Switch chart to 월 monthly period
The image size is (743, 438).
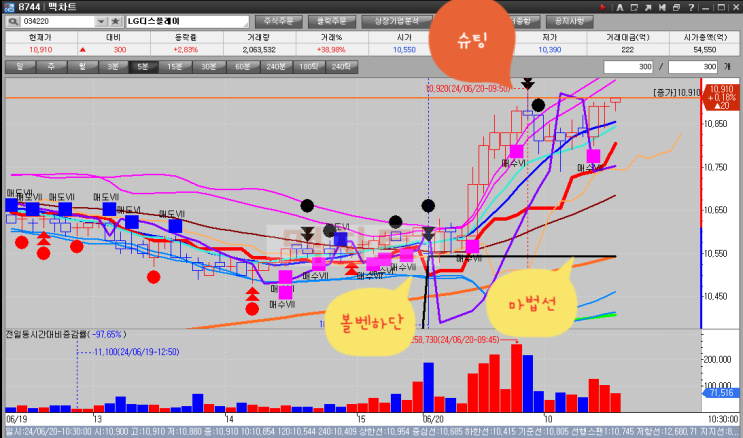(82, 67)
